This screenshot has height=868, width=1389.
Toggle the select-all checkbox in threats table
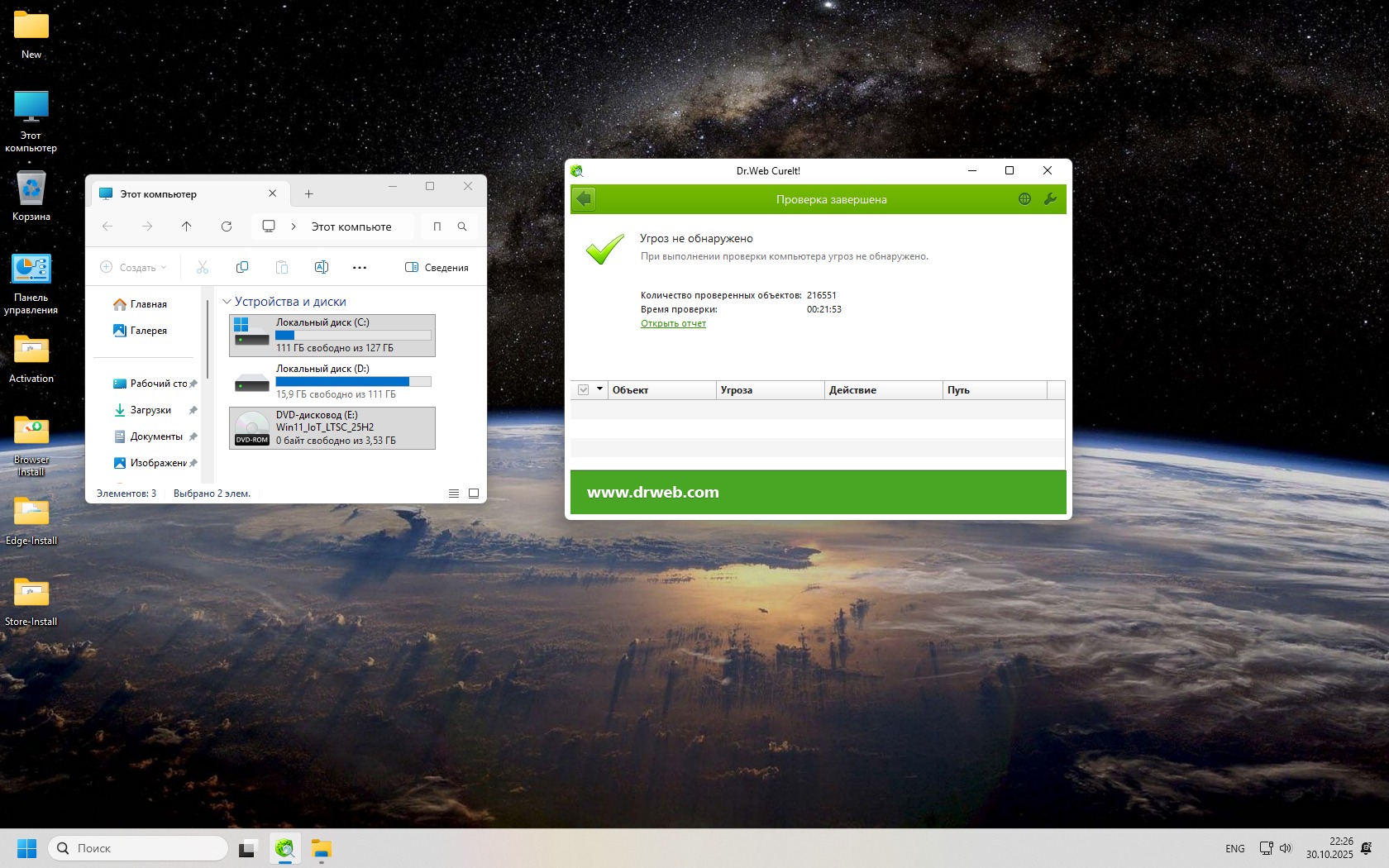click(x=584, y=389)
